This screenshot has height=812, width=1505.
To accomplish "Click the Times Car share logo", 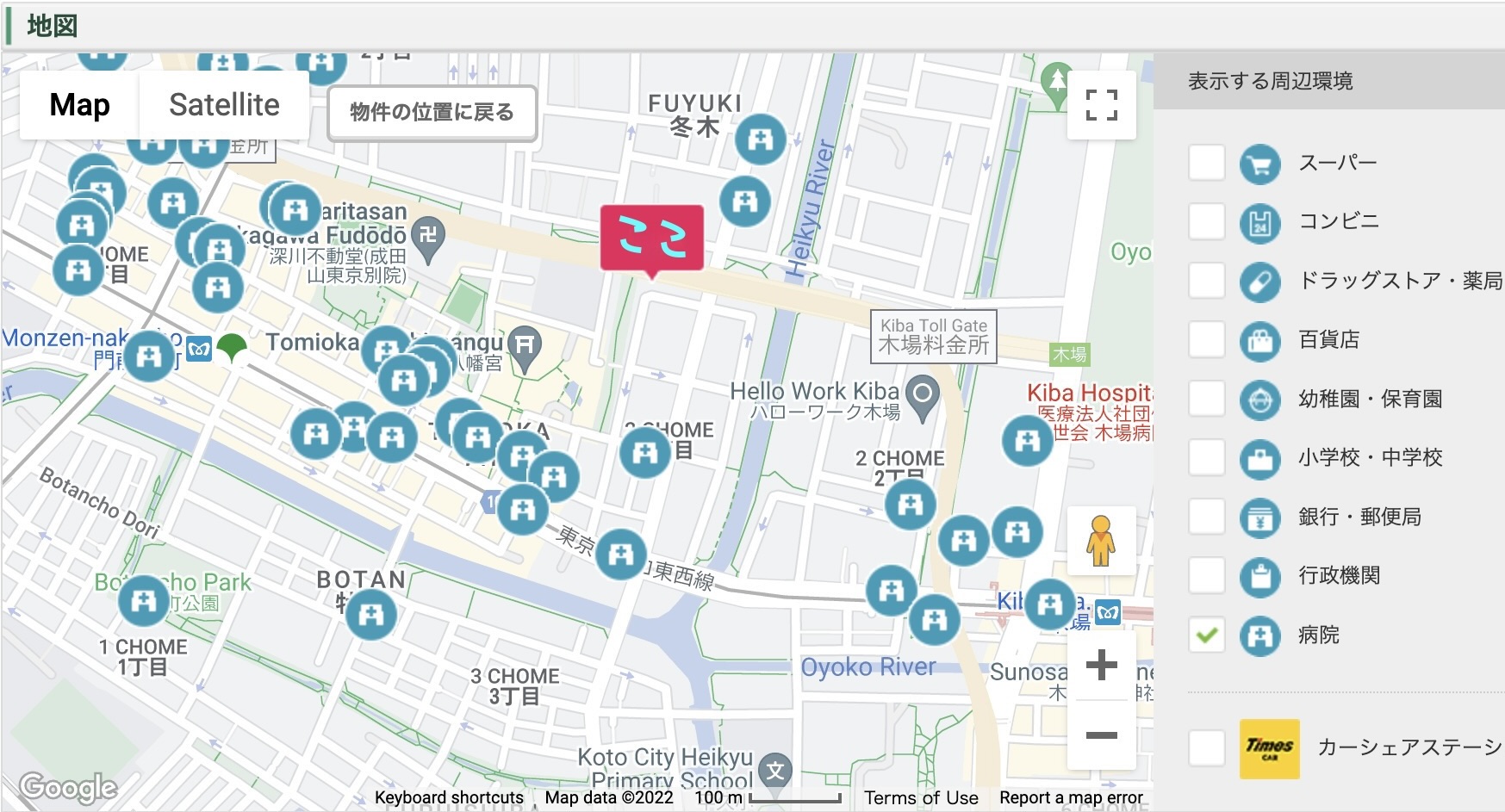I will click(1269, 748).
